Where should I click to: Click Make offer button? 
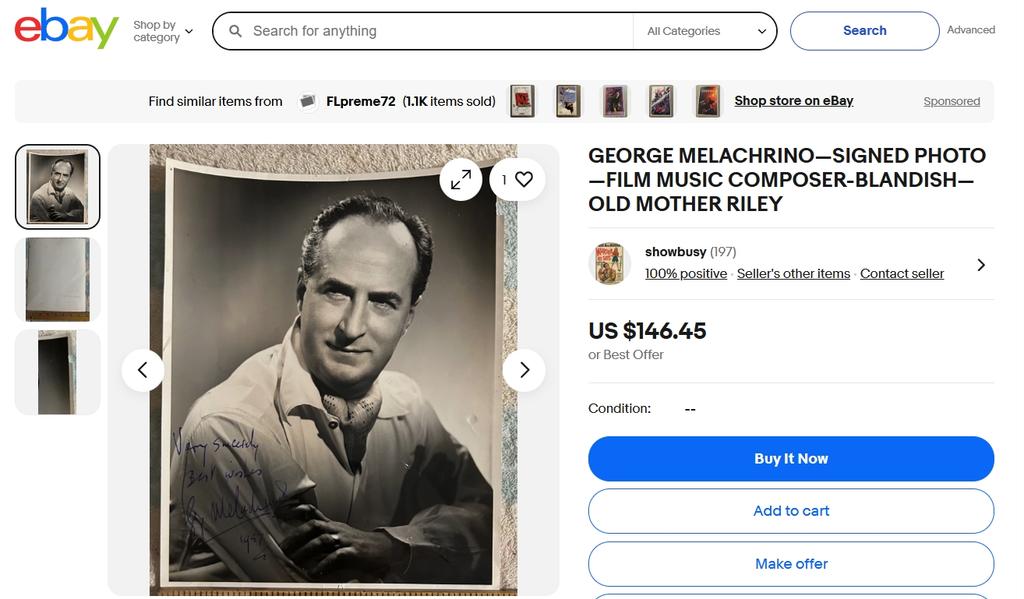(x=790, y=564)
